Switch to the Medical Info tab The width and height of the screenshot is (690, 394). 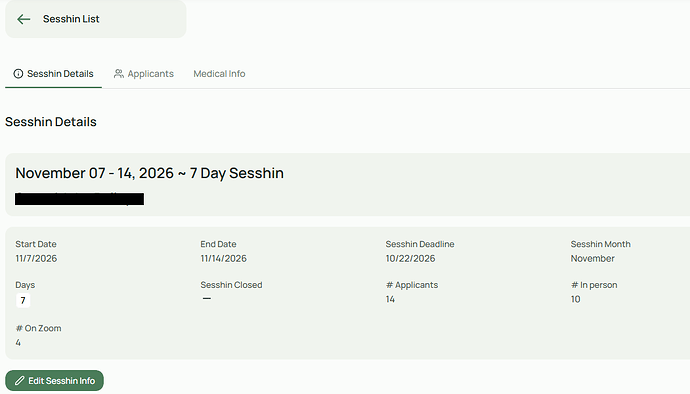point(219,74)
